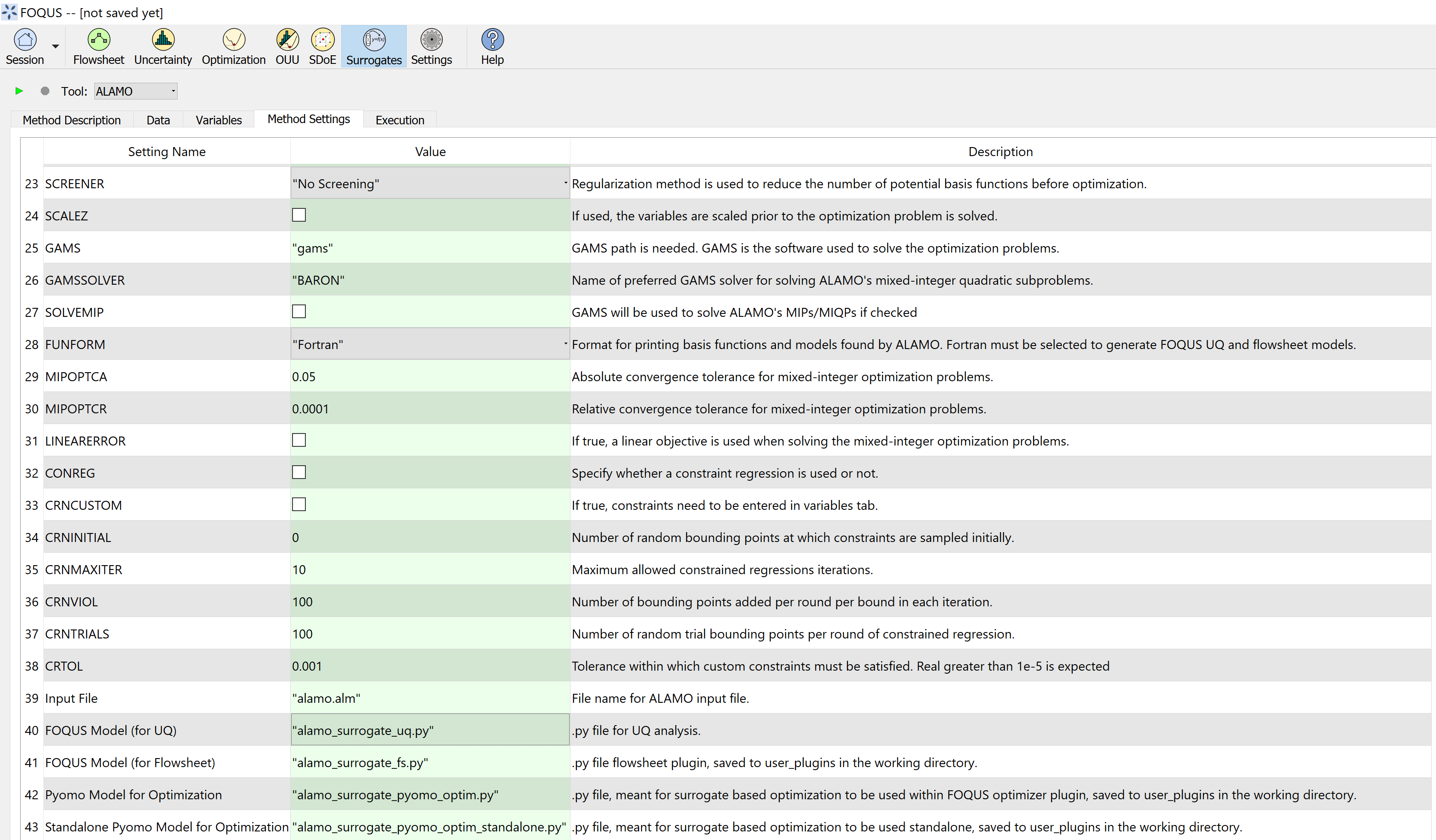Viewport: 1436px width, 840px height.
Task: Select row header 43
Action: pyautogui.click(x=32, y=826)
